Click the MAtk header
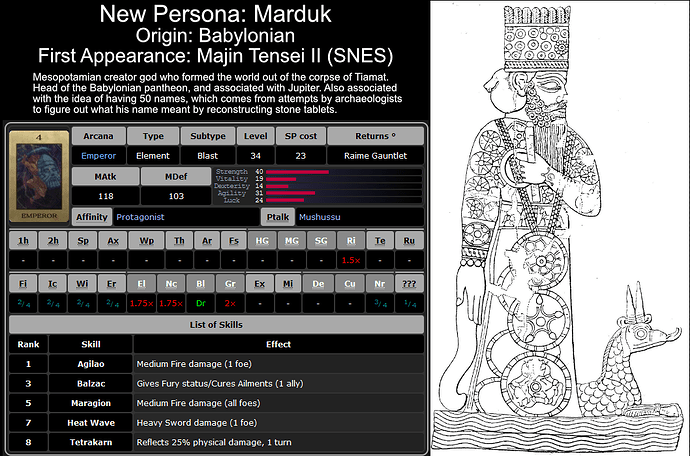This screenshot has width=690, height=456. tap(106, 177)
